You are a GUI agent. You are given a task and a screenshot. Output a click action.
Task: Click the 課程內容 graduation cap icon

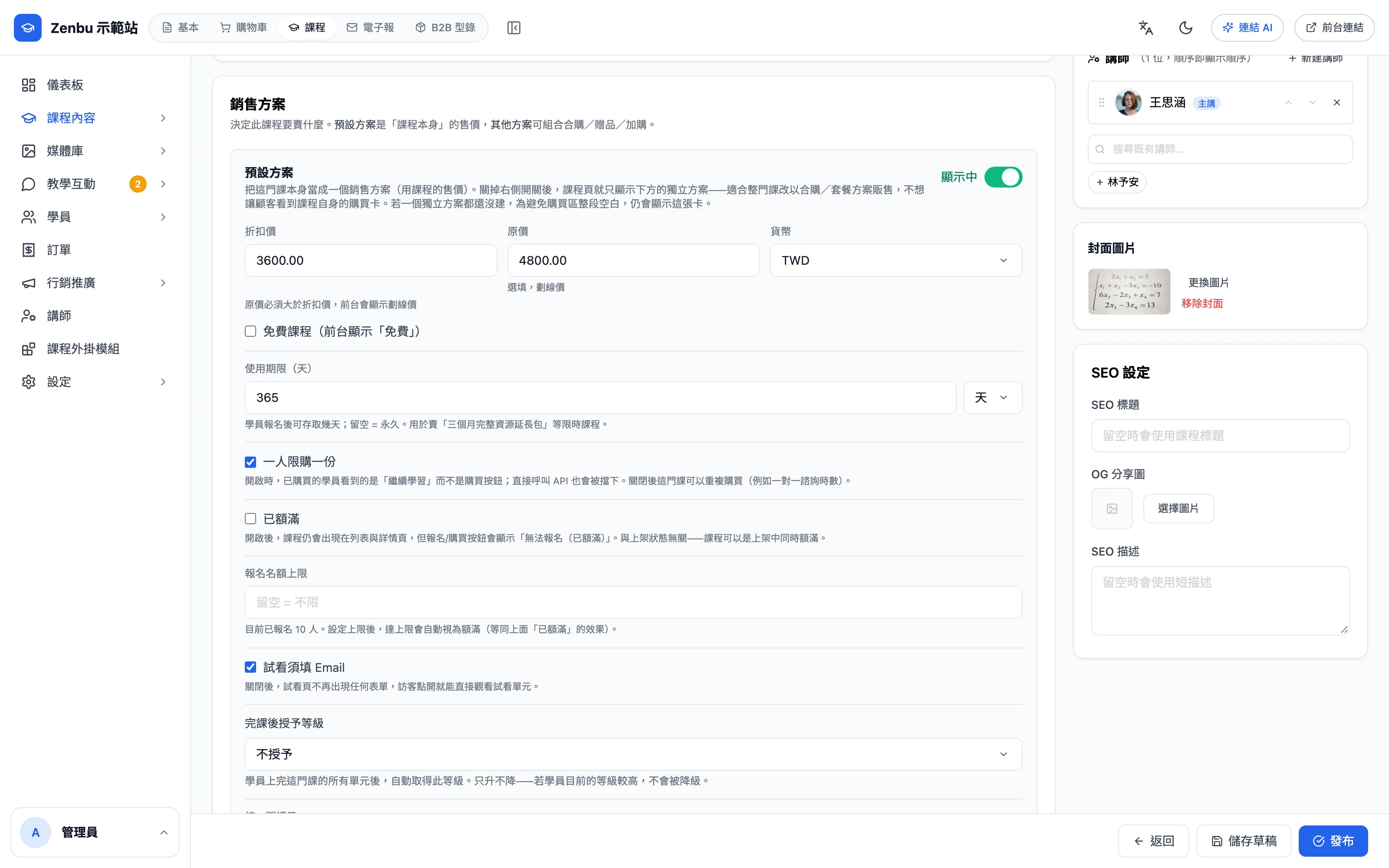pos(29,118)
